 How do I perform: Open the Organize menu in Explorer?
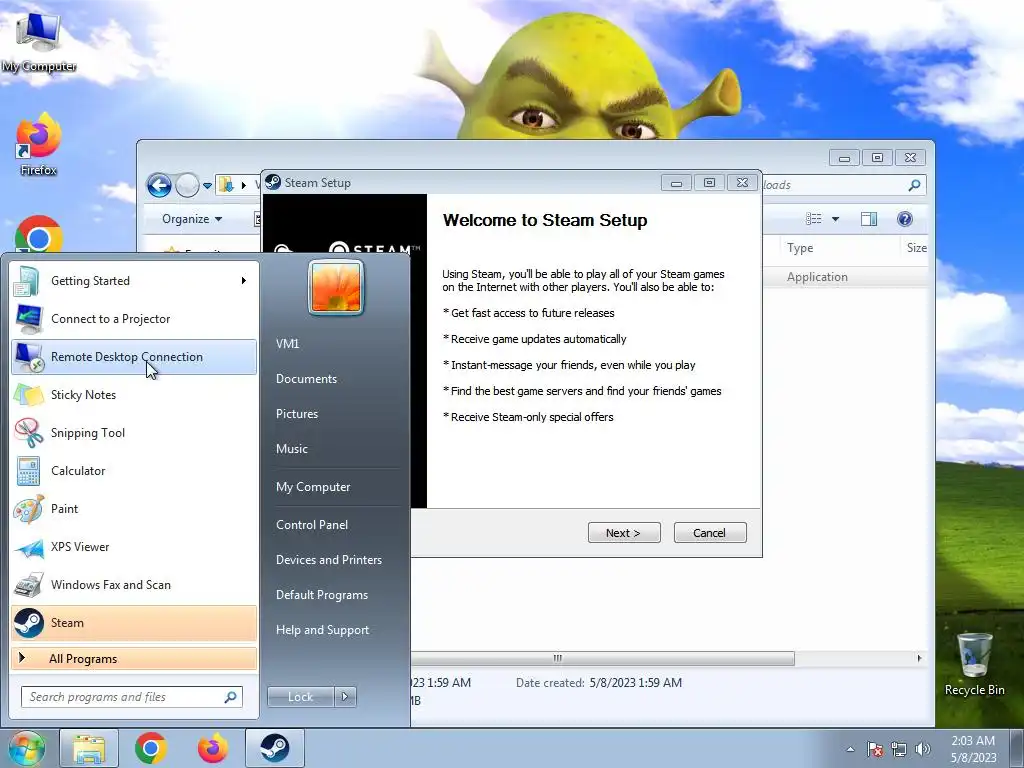point(192,219)
